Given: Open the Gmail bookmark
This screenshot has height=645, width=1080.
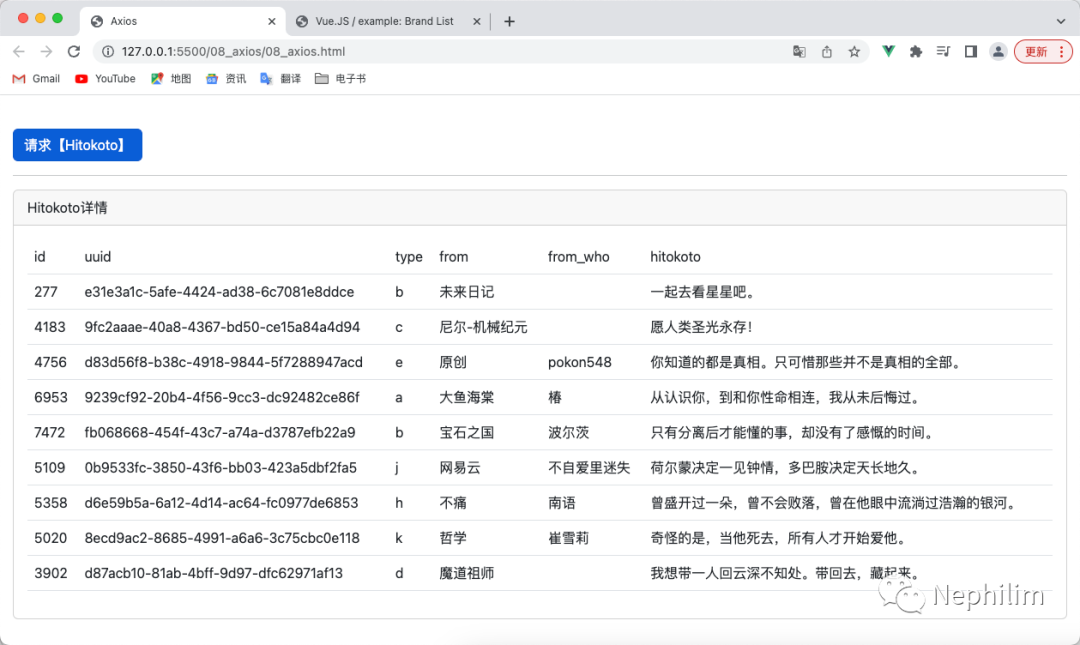Looking at the screenshot, I should point(37,79).
